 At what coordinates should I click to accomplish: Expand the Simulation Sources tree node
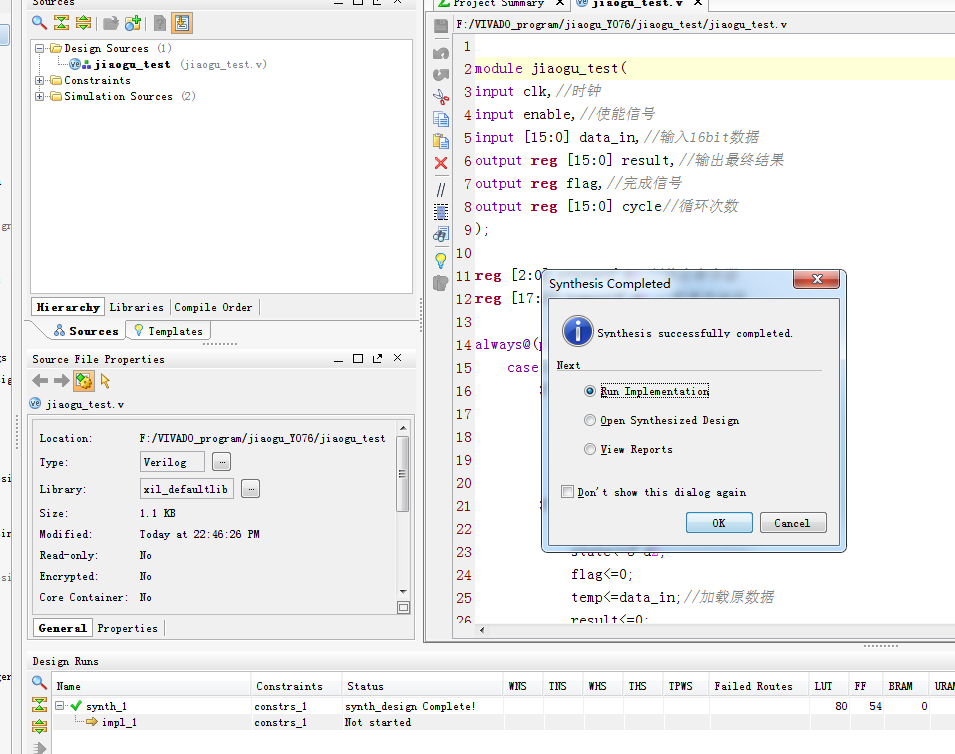pyautogui.click(x=40, y=97)
